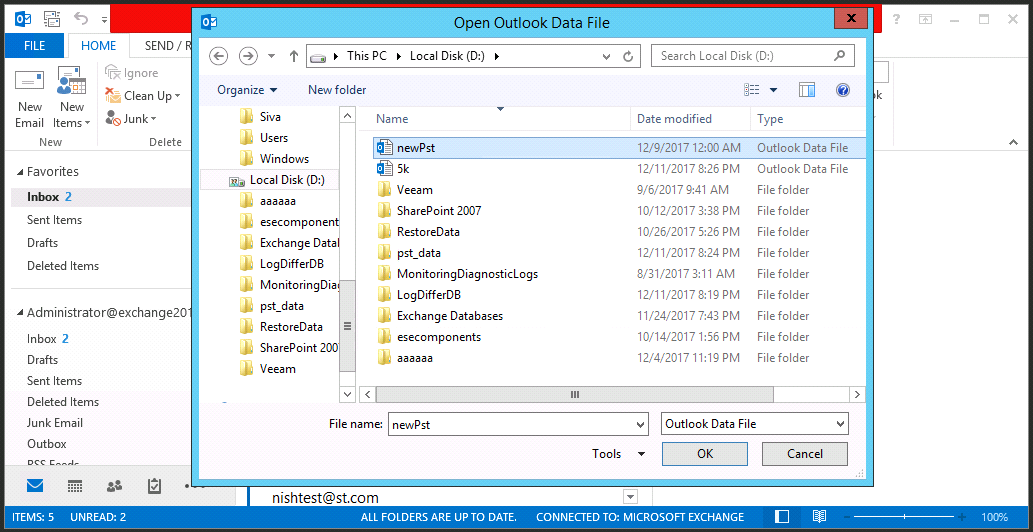Open the dialog Help question mark icon
This screenshot has width=1033, height=532.
(x=843, y=90)
